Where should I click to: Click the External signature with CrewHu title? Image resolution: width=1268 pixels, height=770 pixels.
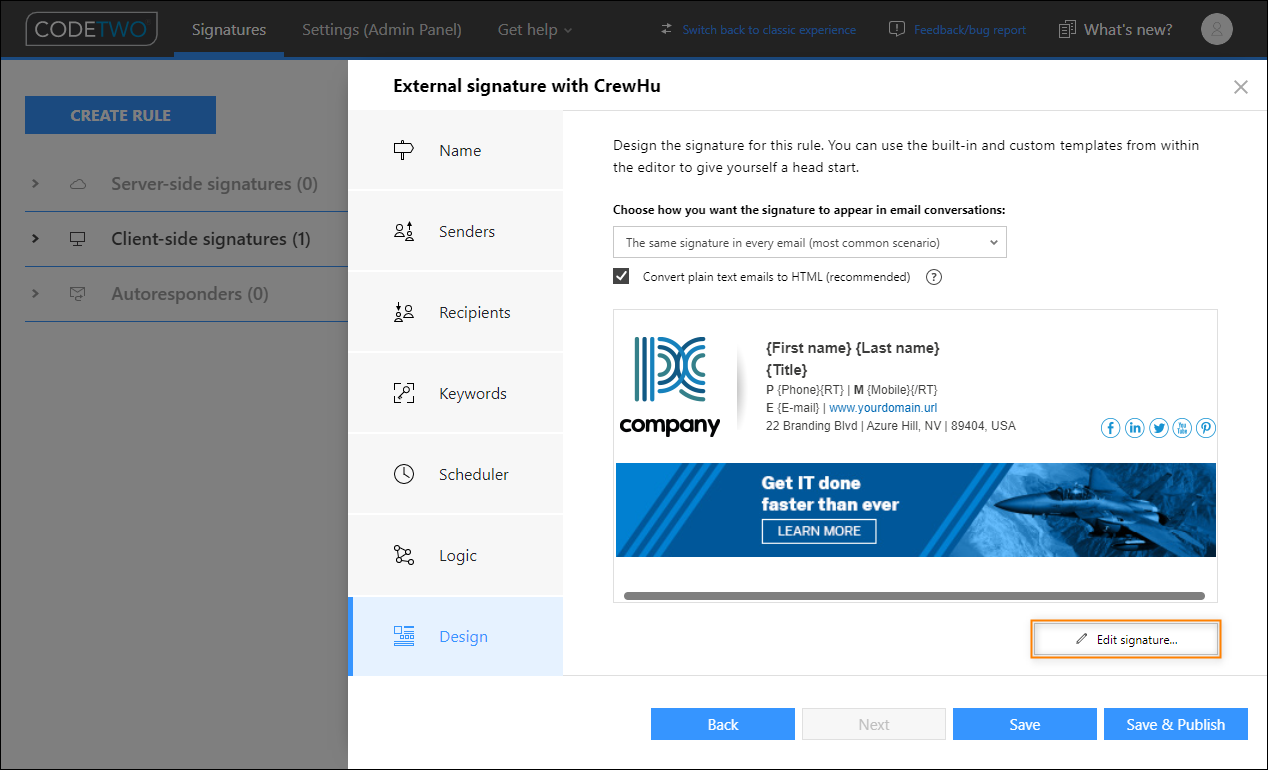point(527,86)
